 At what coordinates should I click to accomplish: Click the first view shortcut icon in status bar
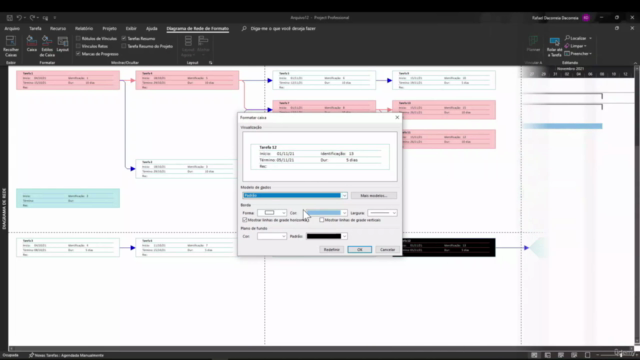click(534, 355)
